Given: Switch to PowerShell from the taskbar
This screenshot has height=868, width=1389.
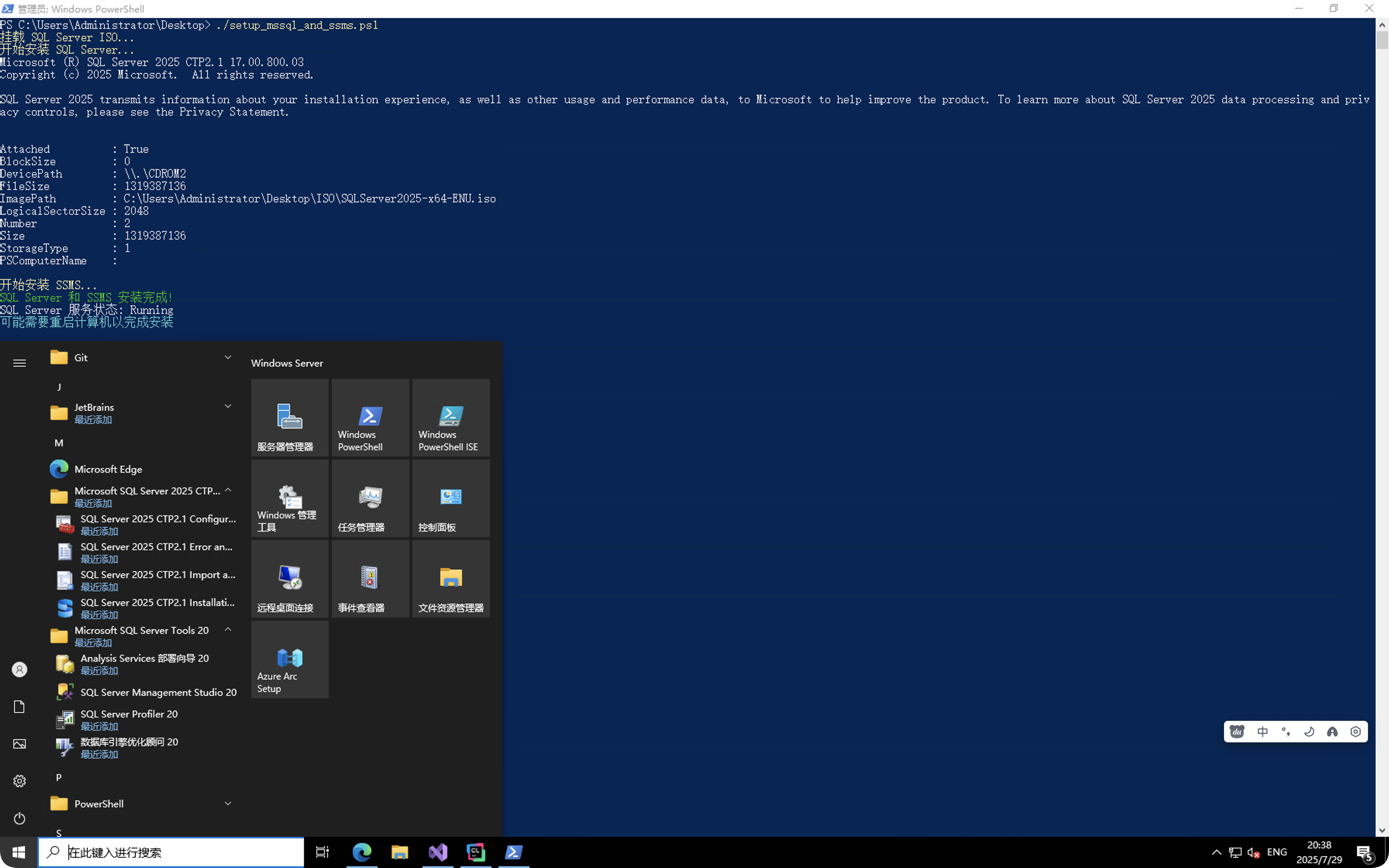Looking at the screenshot, I should click(x=514, y=852).
